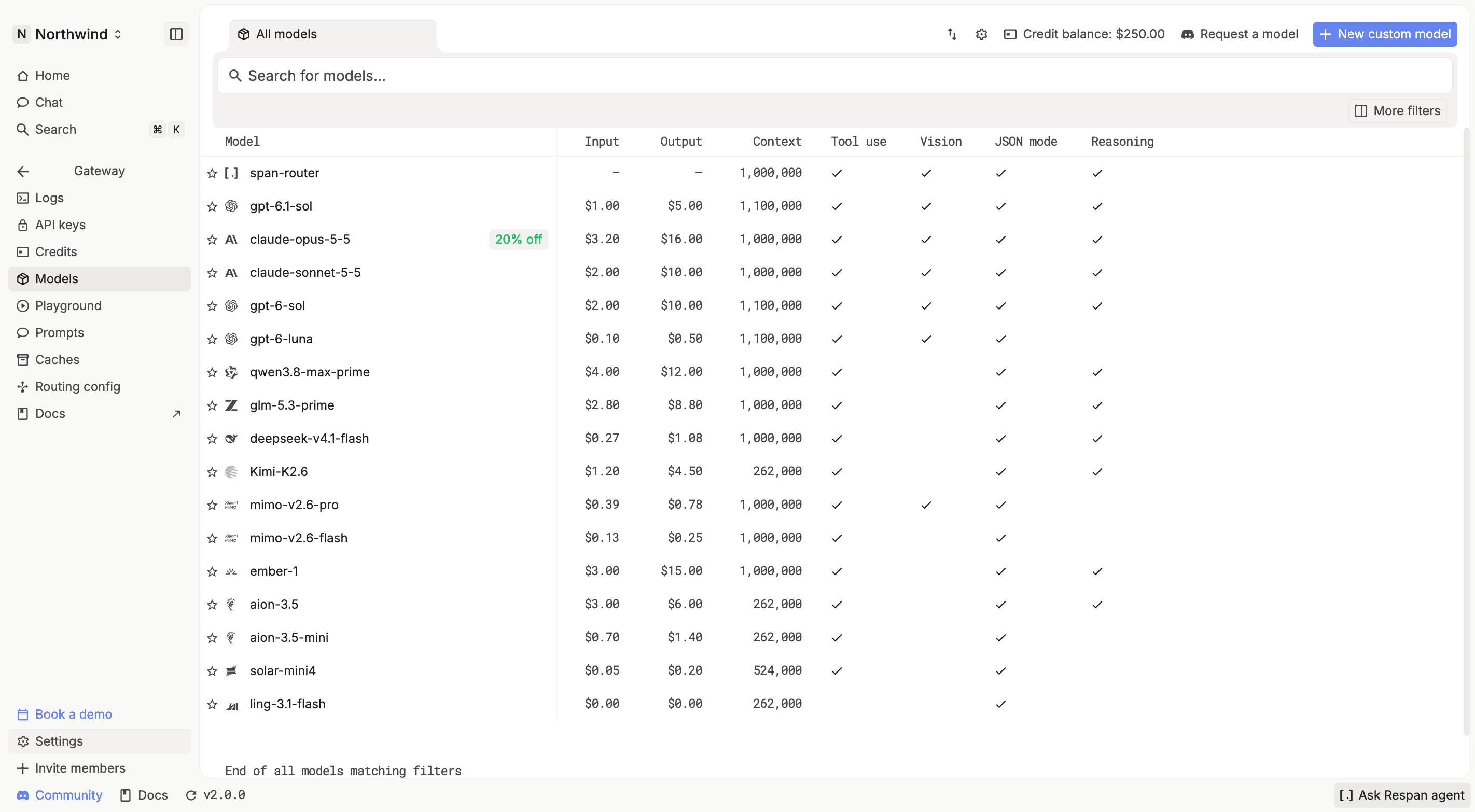Star the ling-3.1-flash row
The image size is (1475, 812).
pos(213,704)
